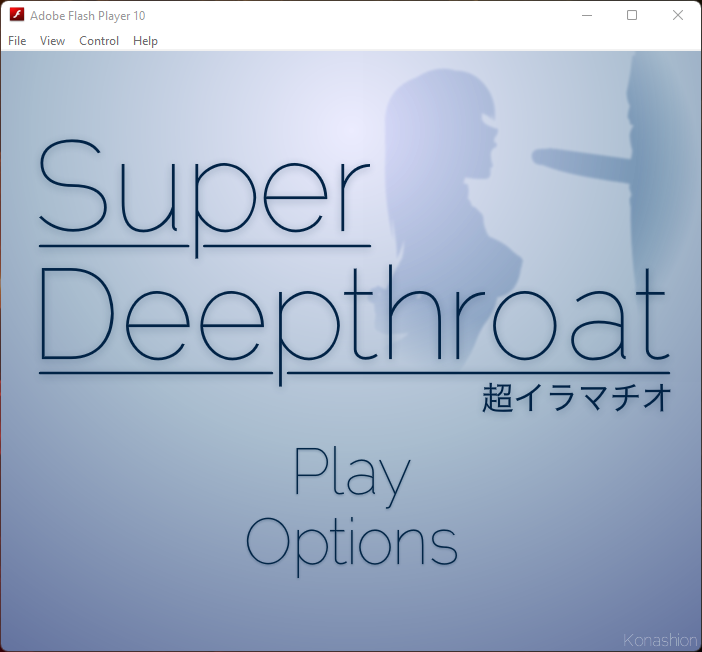
Task: Click the Japanese subtitle text
Action: pos(575,398)
